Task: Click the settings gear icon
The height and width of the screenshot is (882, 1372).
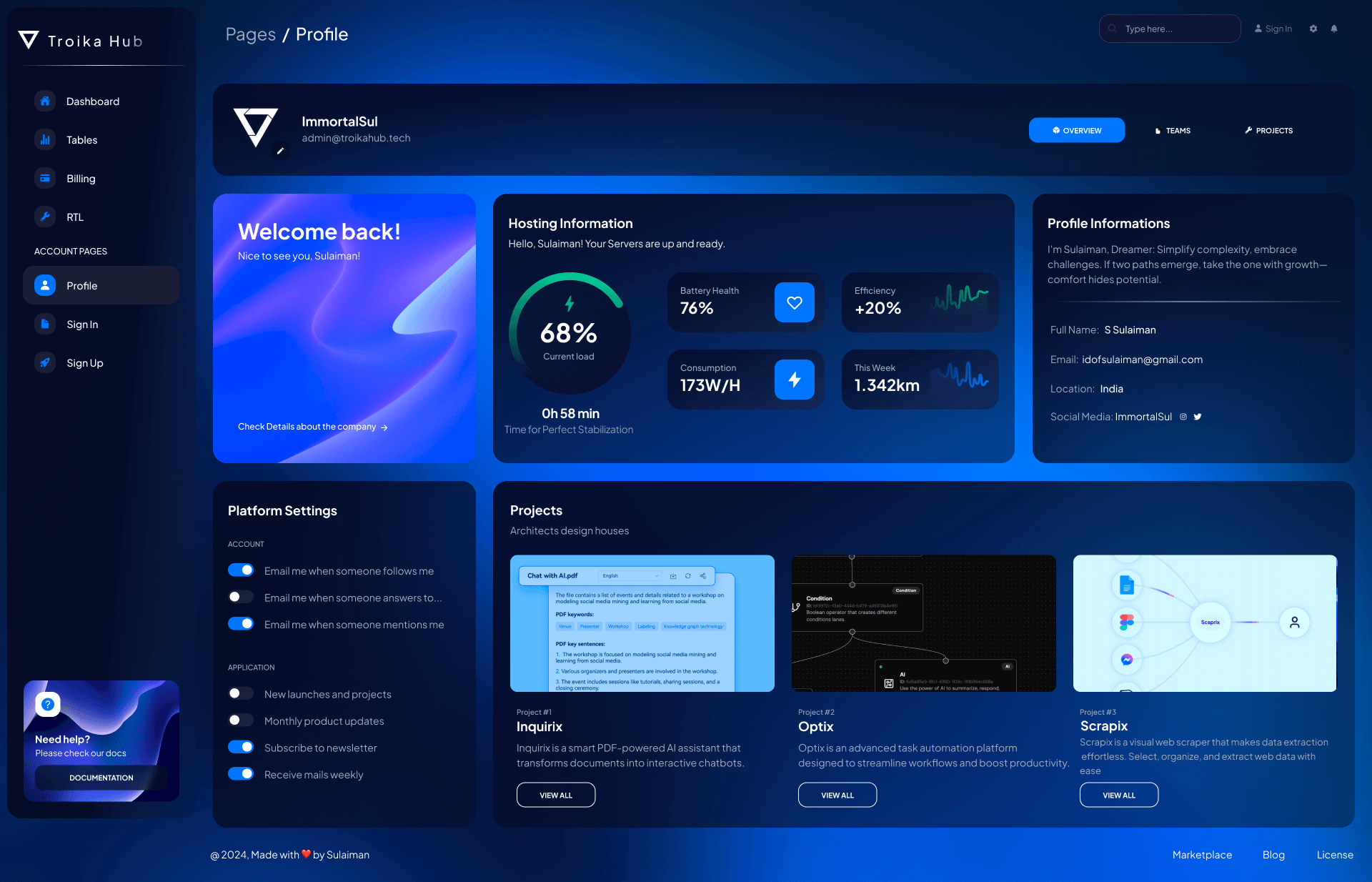Action: click(1313, 27)
